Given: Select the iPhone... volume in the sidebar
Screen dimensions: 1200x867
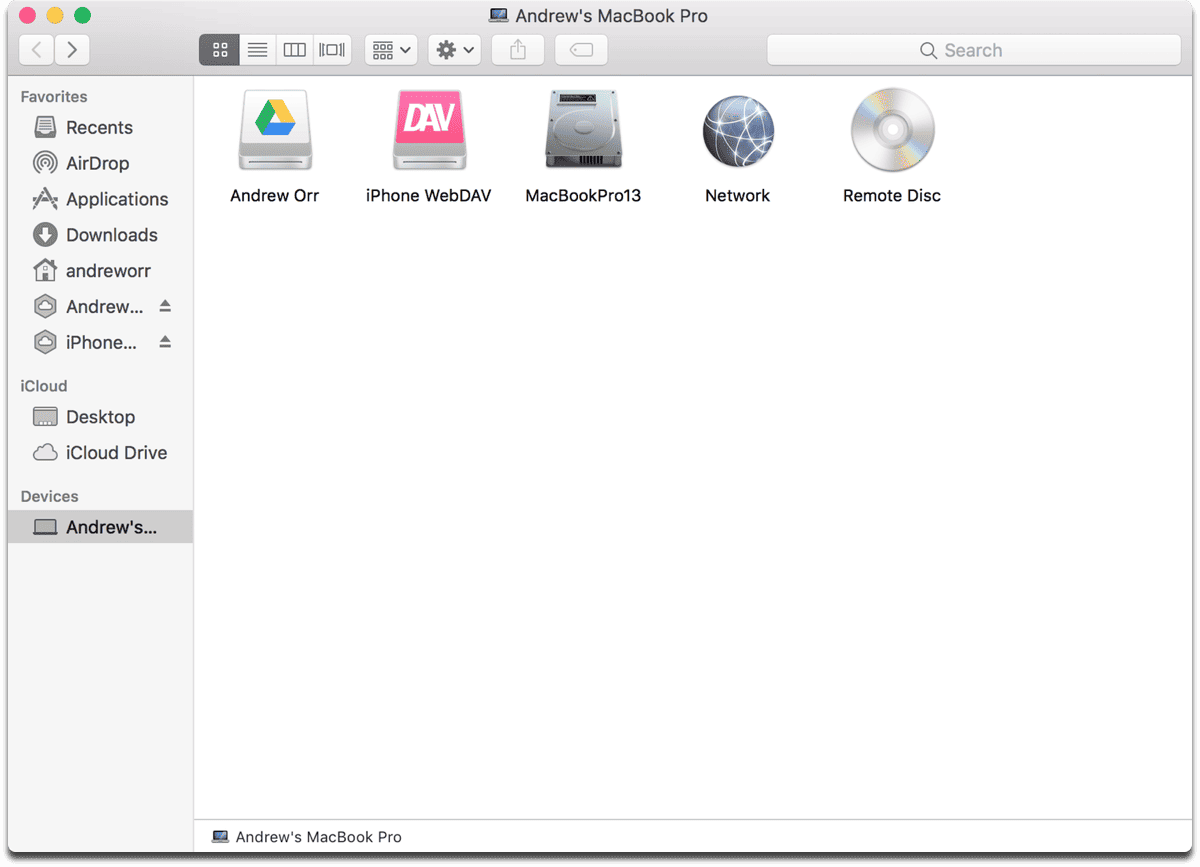Looking at the screenshot, I should (100, 343).
